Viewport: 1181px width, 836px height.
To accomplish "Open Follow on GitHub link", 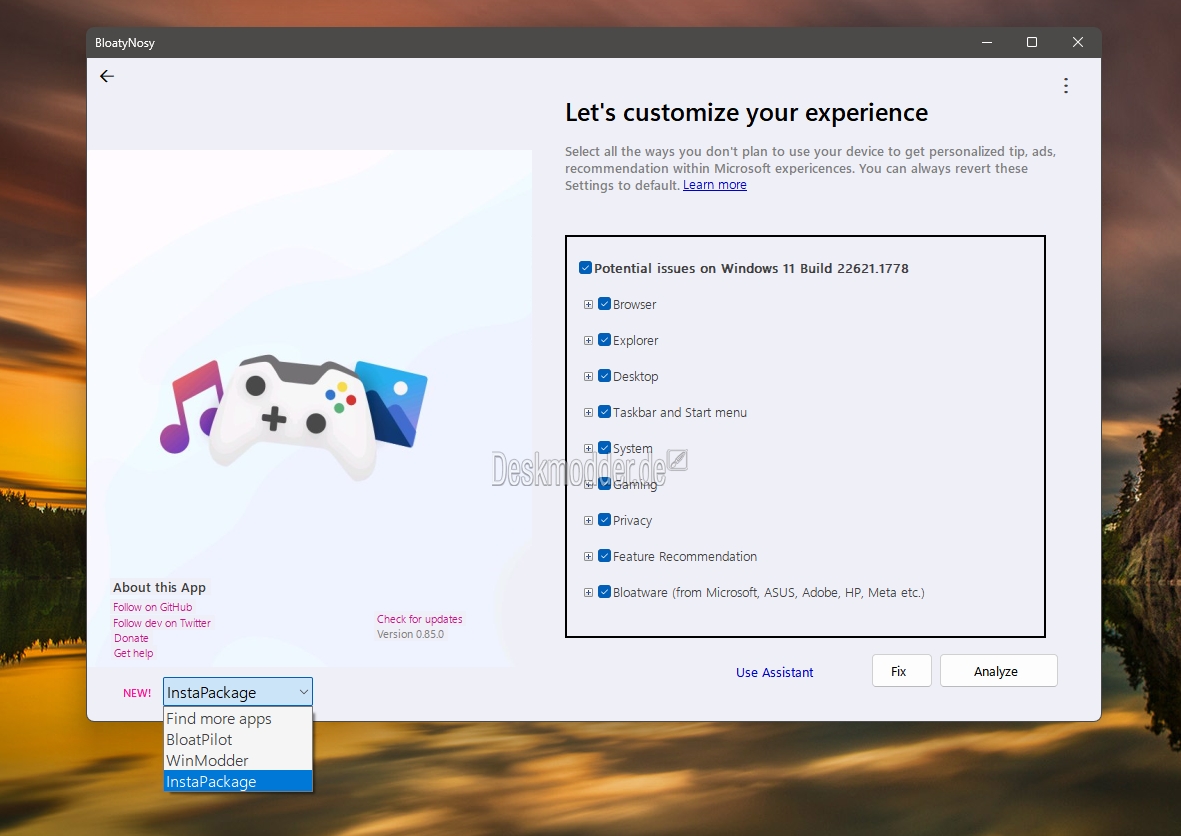I will point(153,607).
